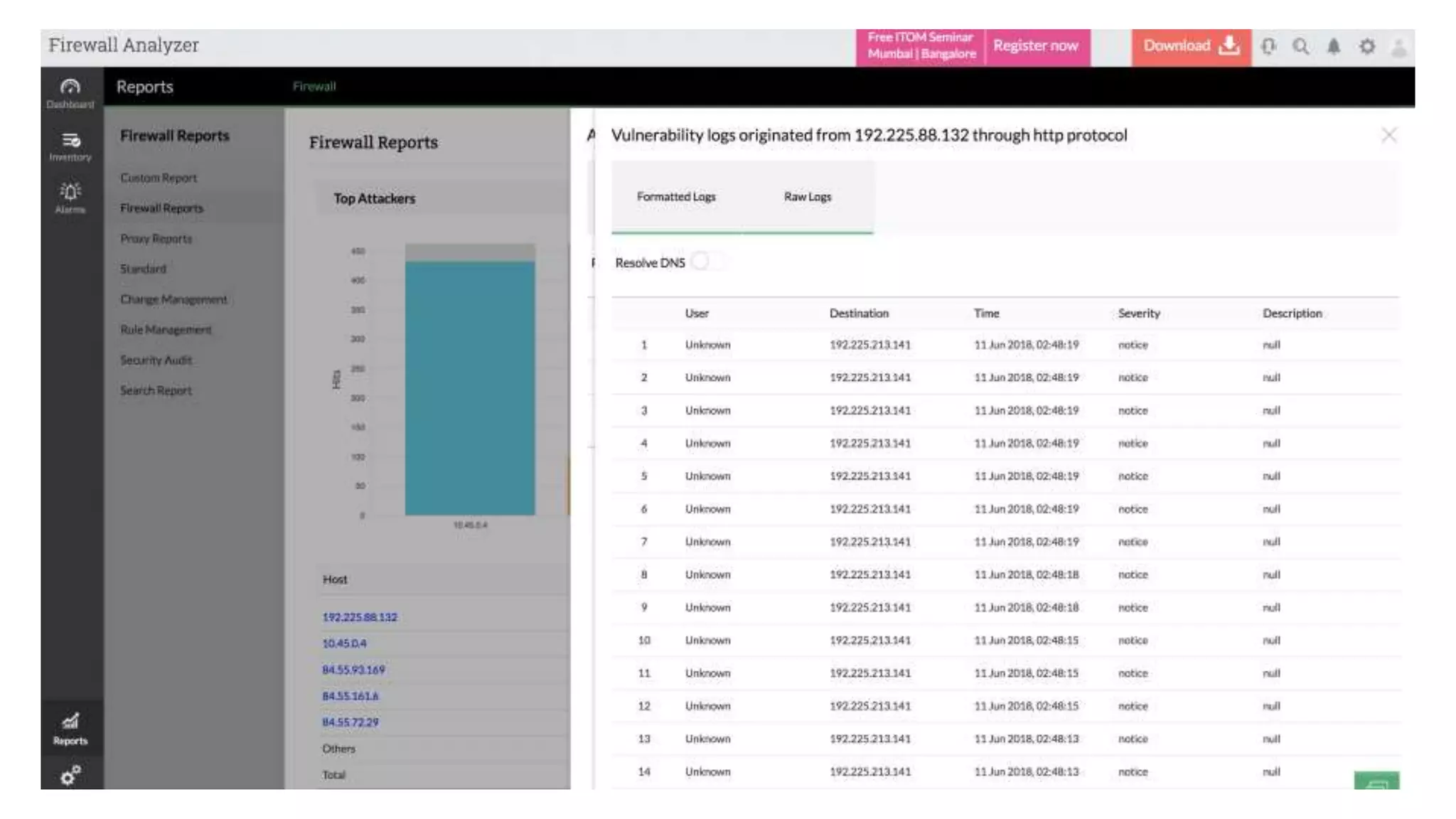Open the Proxy Reports menu item
Image resolution: width=1456 pixels, height=819 pixels.
(x=156, y=239)
